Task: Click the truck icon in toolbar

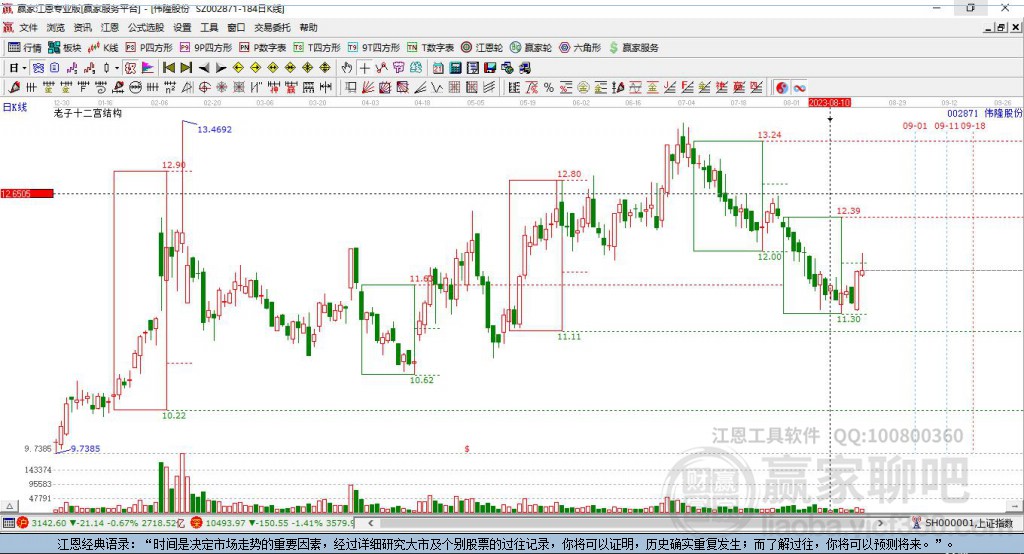Action: 524,68
